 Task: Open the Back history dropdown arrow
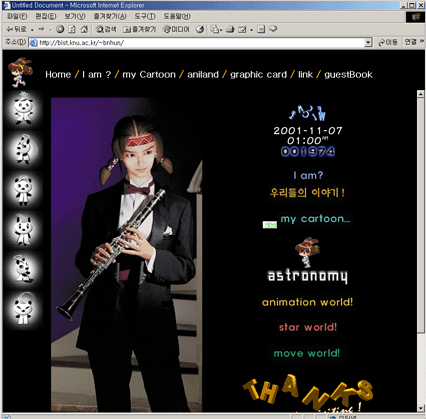(x=32, y=30)
